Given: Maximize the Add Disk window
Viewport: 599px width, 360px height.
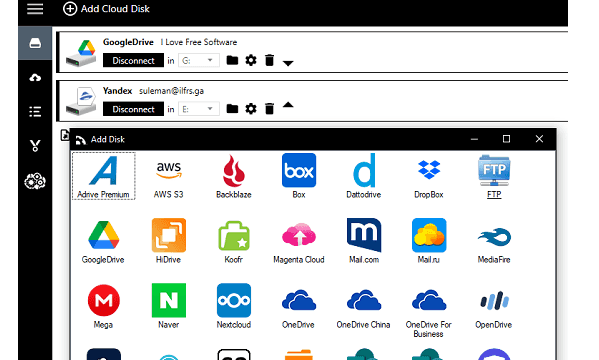Looking at the screenshot, I should (506, 139).
